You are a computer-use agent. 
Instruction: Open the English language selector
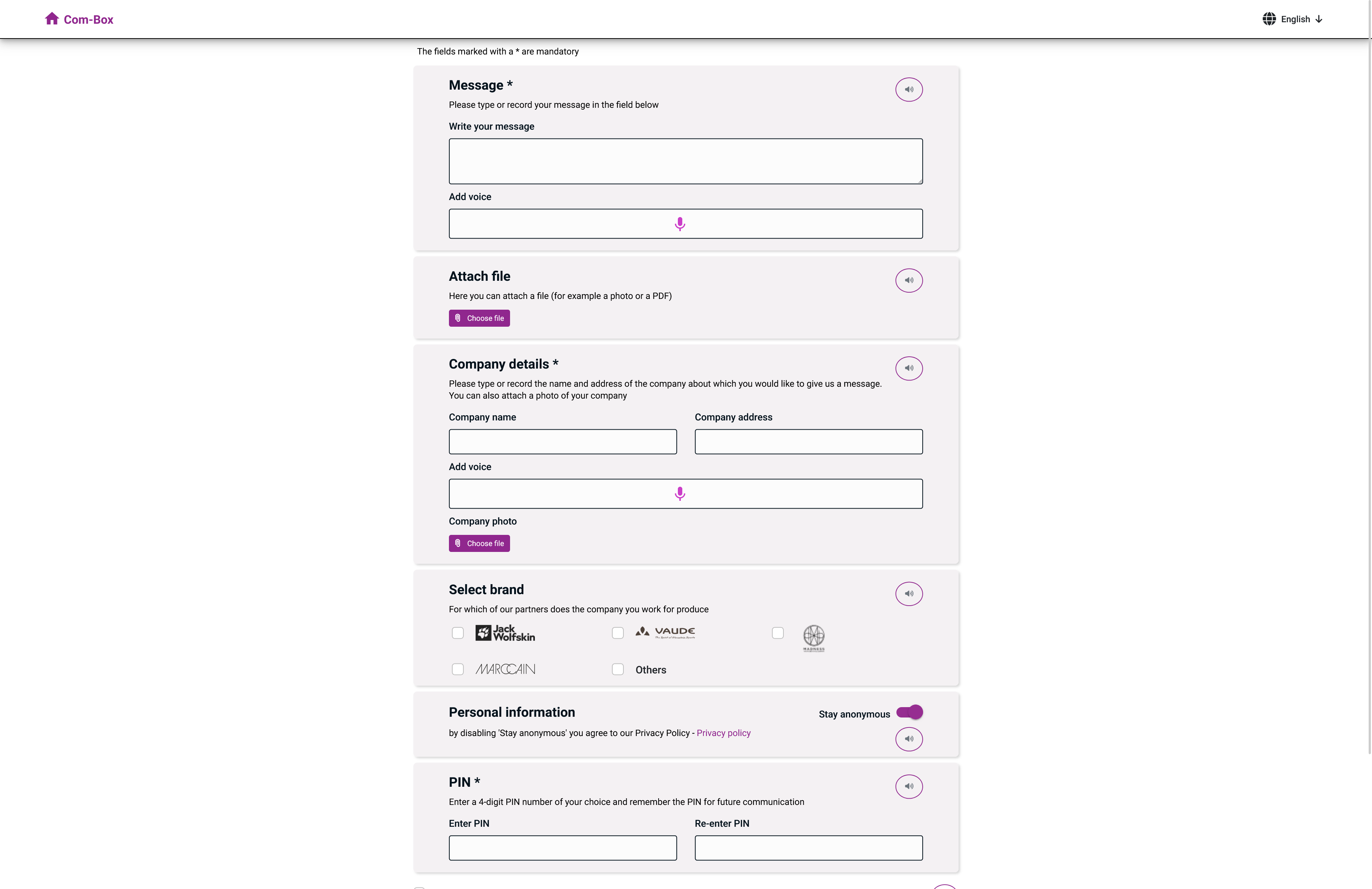[1296, 19]
